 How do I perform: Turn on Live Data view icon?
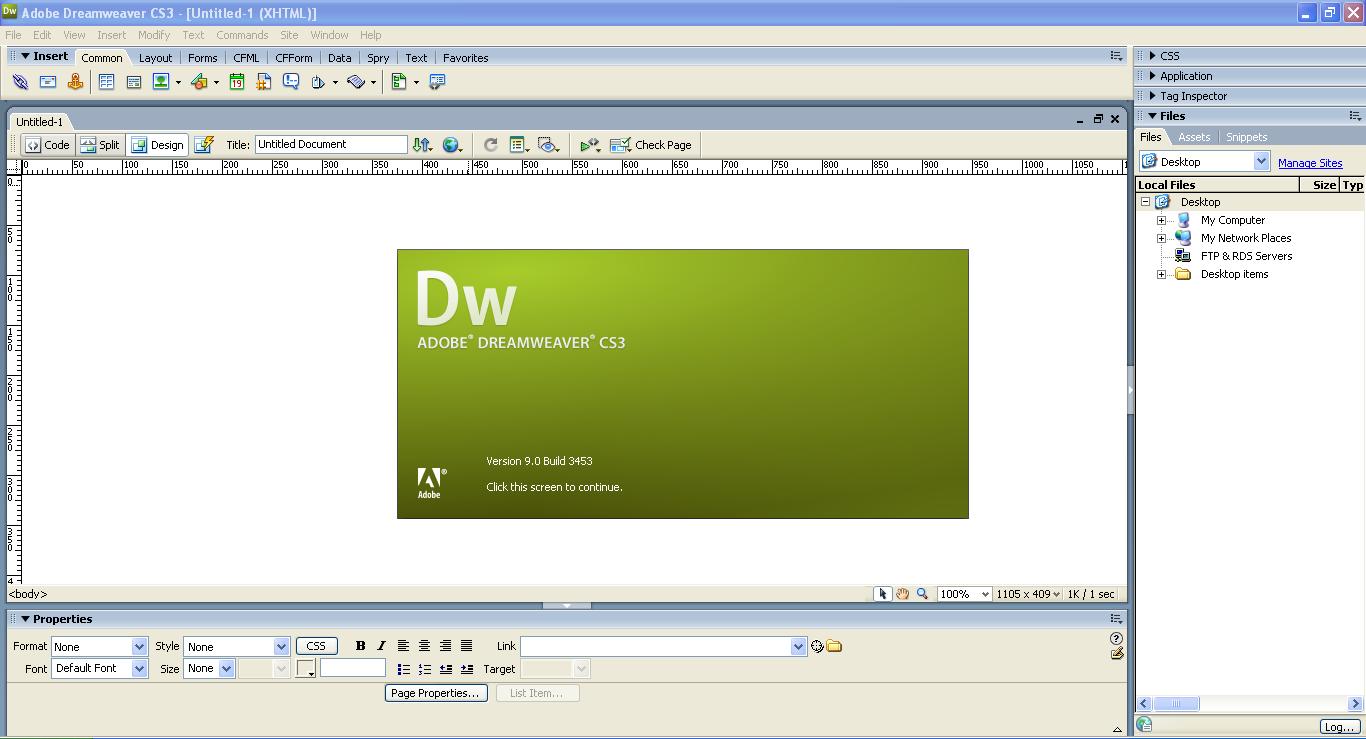pyautogui.click(x=204, y=145)
